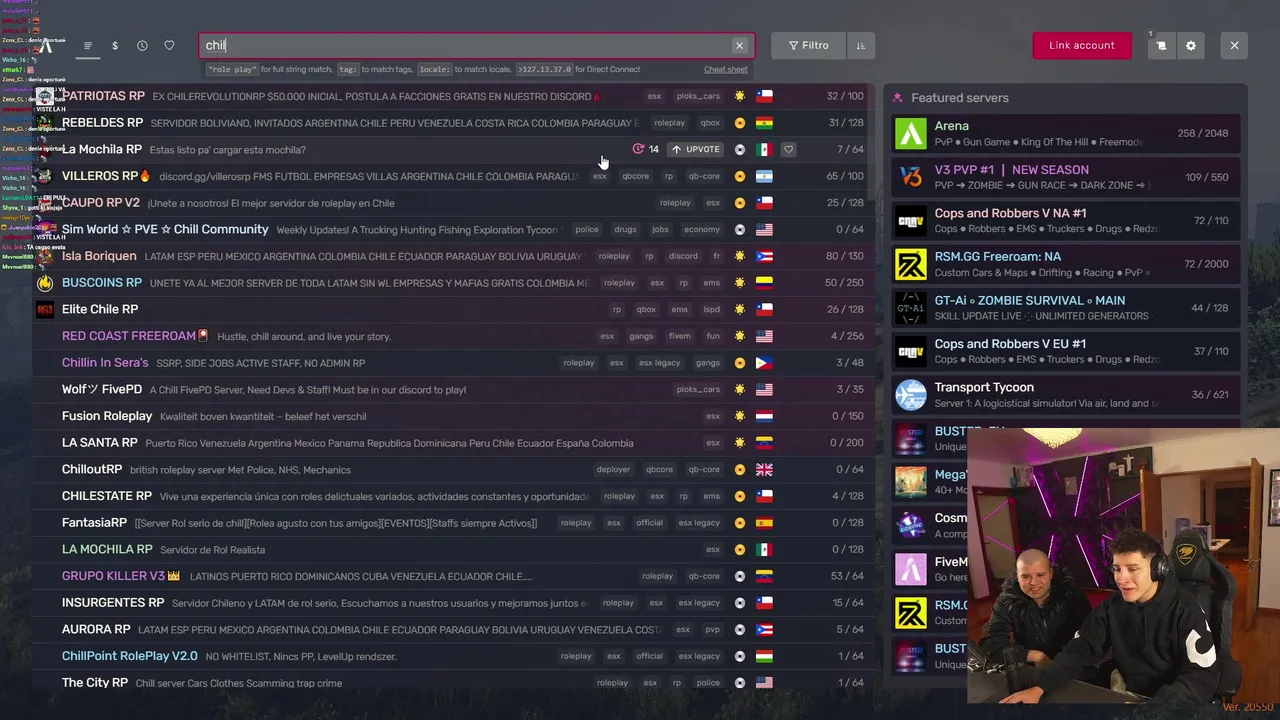Click the boost count 14 icon

tap(645, 149)
